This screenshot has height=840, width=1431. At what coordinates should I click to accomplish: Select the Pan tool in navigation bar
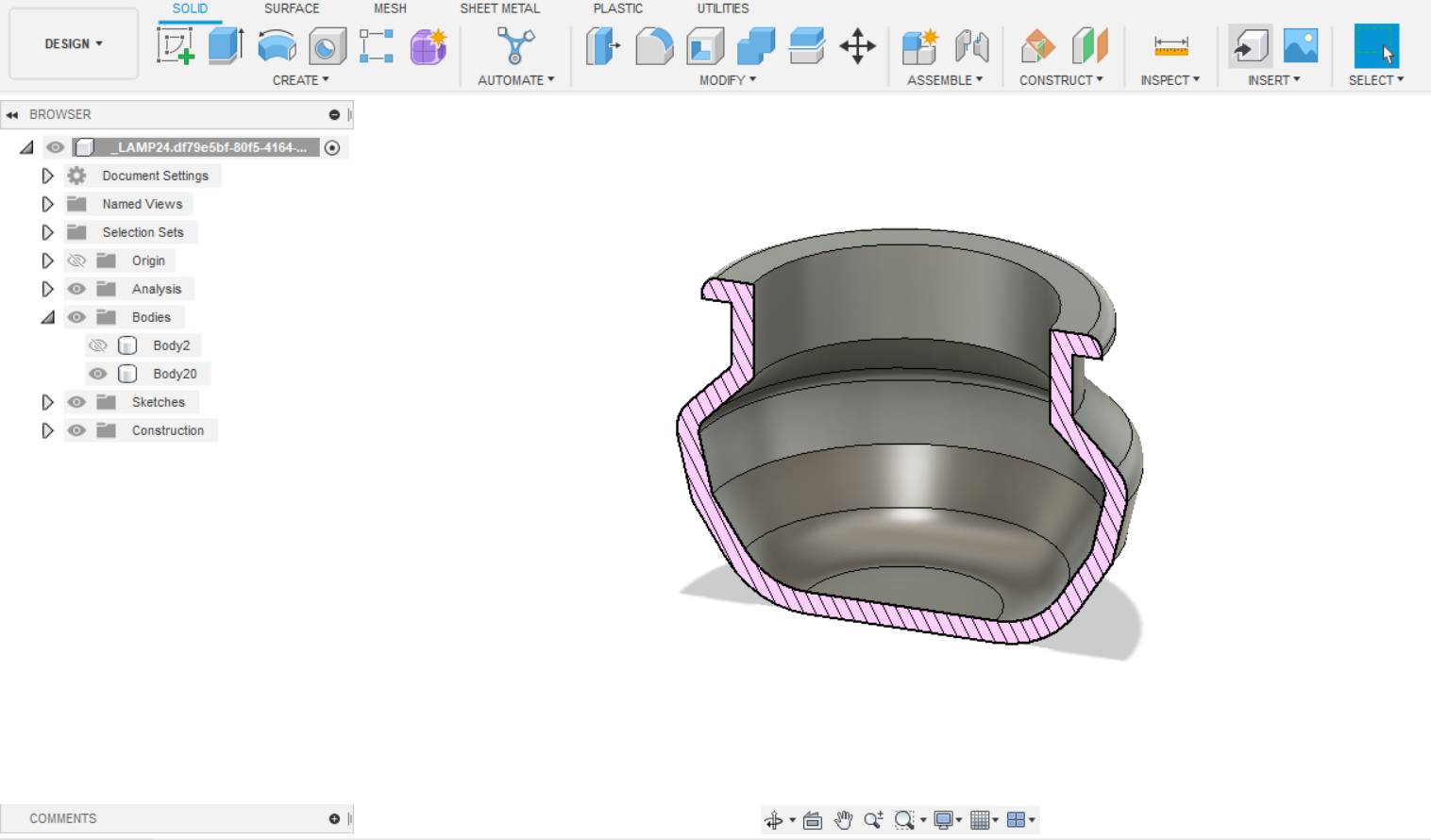click(843, 820)
